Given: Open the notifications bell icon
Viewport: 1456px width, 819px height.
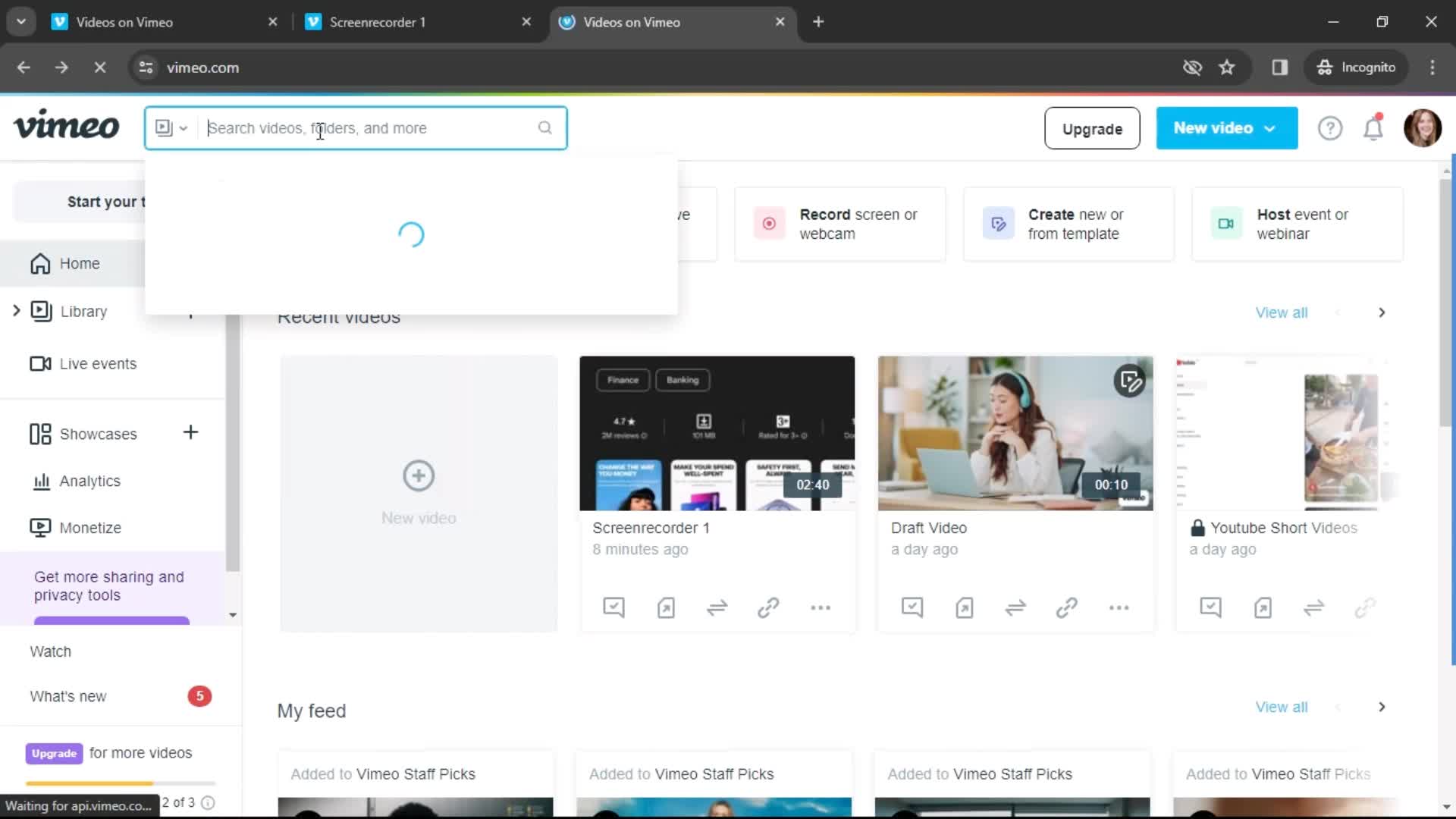Looking at the screenshot, I should pyautogui.click(x=1373, y=127).
